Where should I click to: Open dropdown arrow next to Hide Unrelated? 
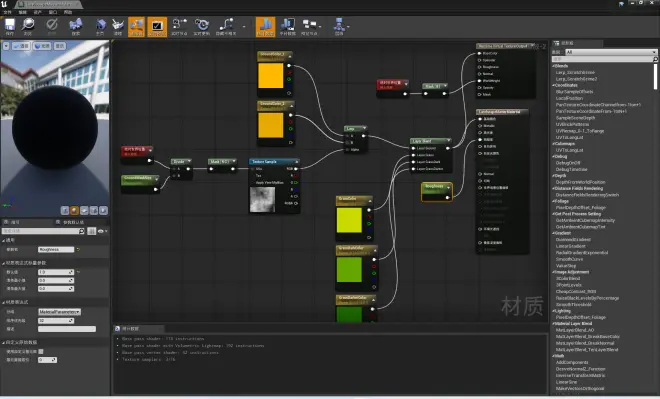pos(244,27)
